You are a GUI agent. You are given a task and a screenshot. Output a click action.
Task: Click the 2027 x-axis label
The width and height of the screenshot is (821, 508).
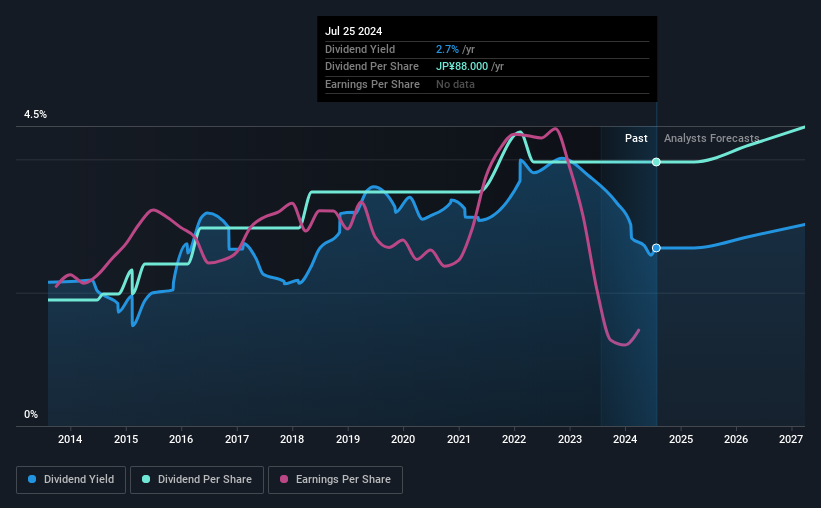click(x=791, y=439)
